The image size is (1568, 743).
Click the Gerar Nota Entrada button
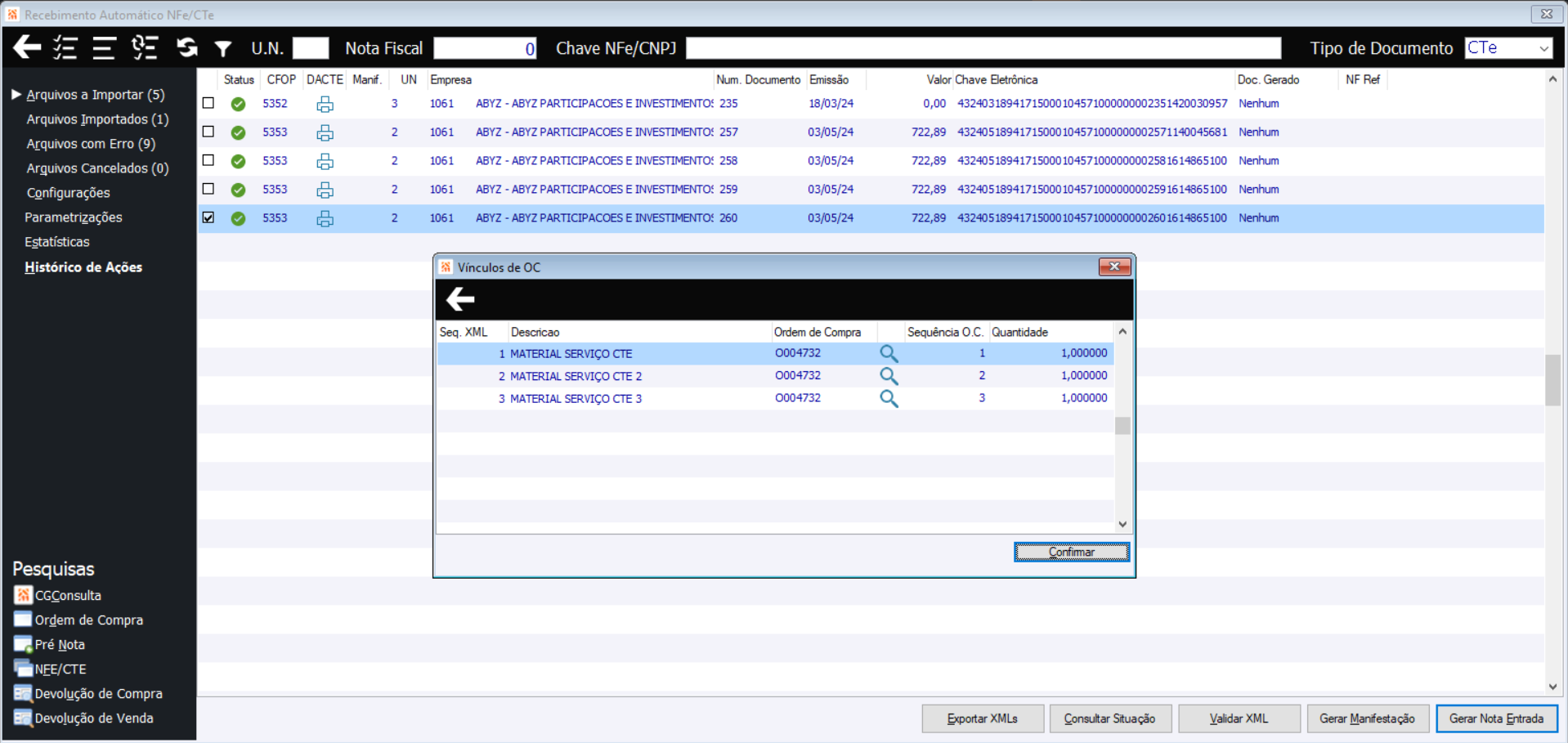pyautogui.click(x=1497, y=718)
